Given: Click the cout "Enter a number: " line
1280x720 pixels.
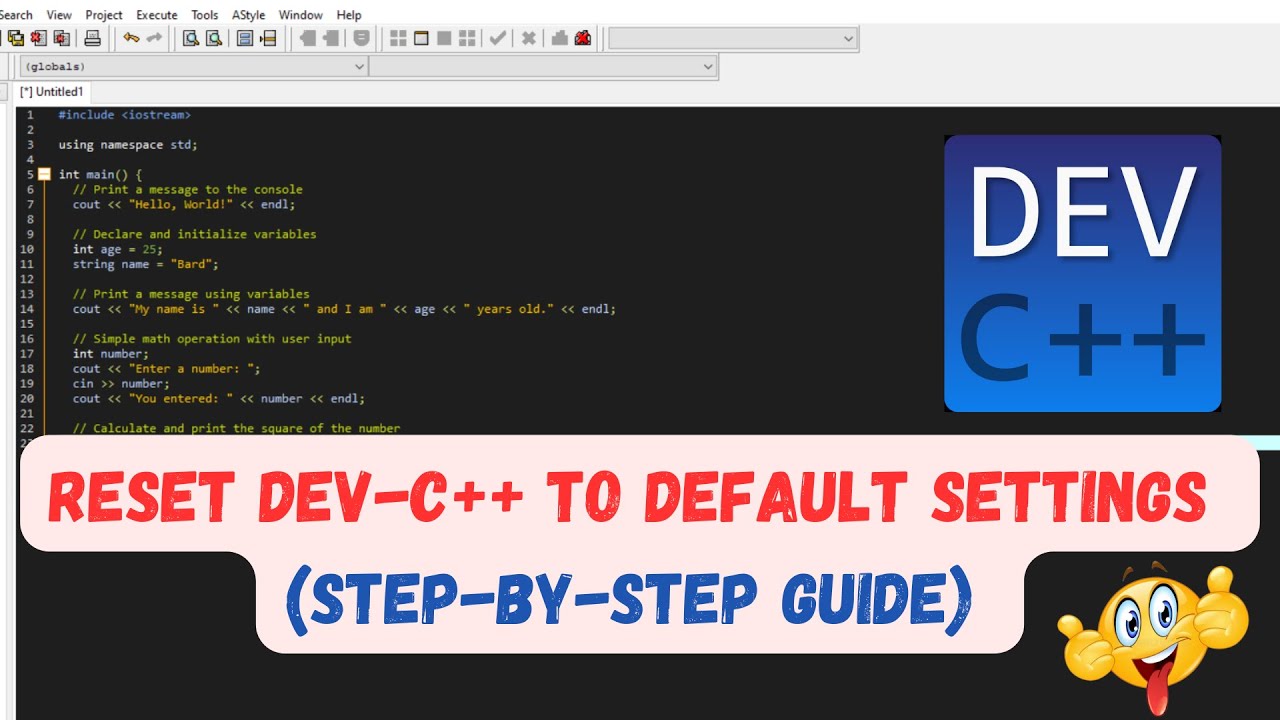Looking at the screenshot, I should 166,369.
